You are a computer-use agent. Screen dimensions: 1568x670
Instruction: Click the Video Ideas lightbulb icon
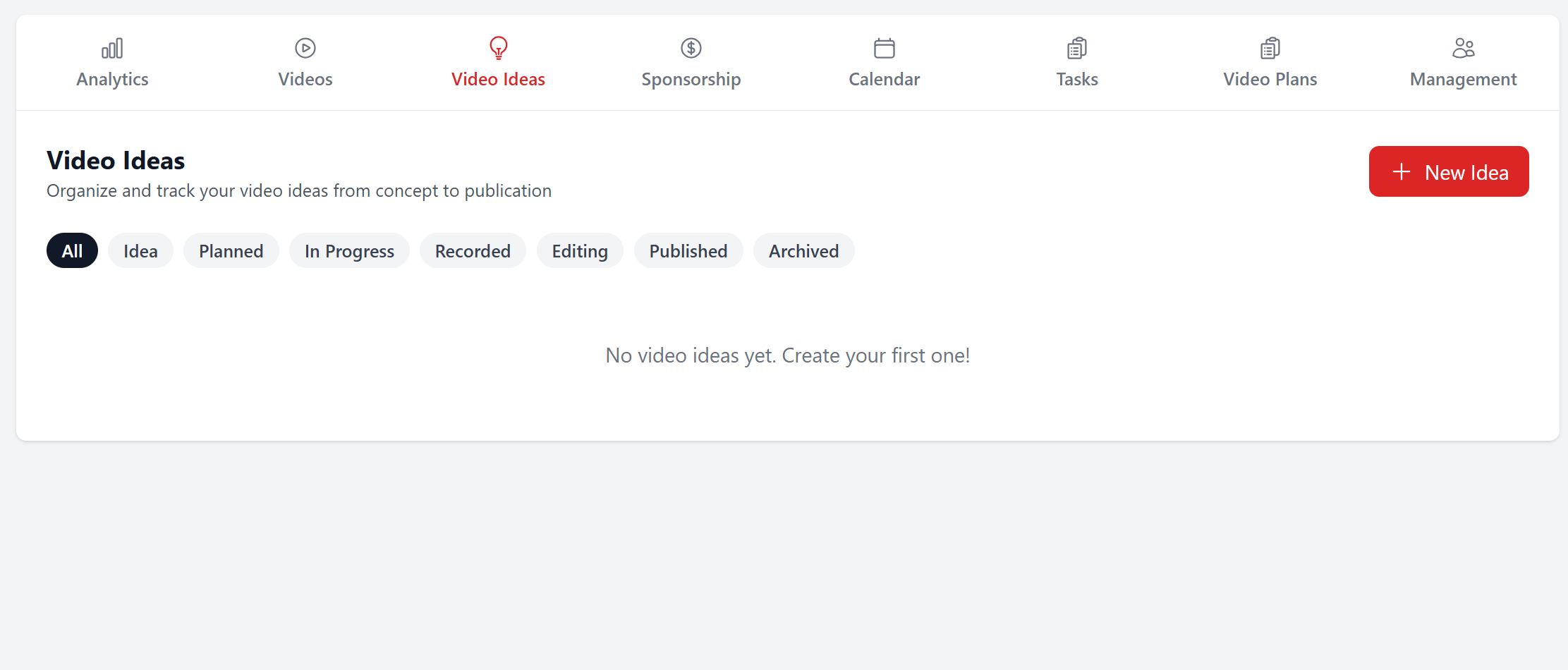coord(498,48)
